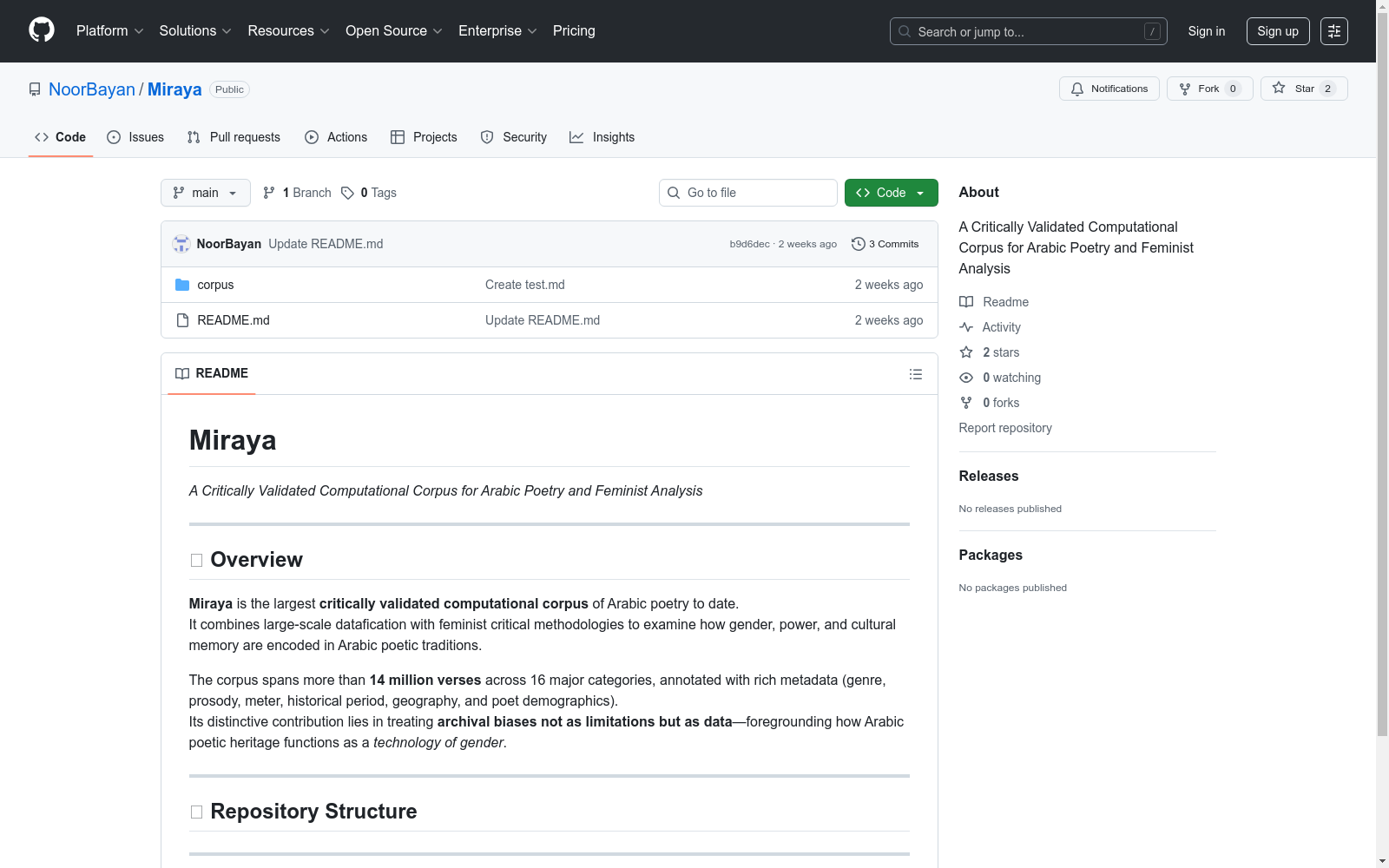Click the scrollbar down arrow
Screen dimensions: 1389x868
tap(1382, 861)
